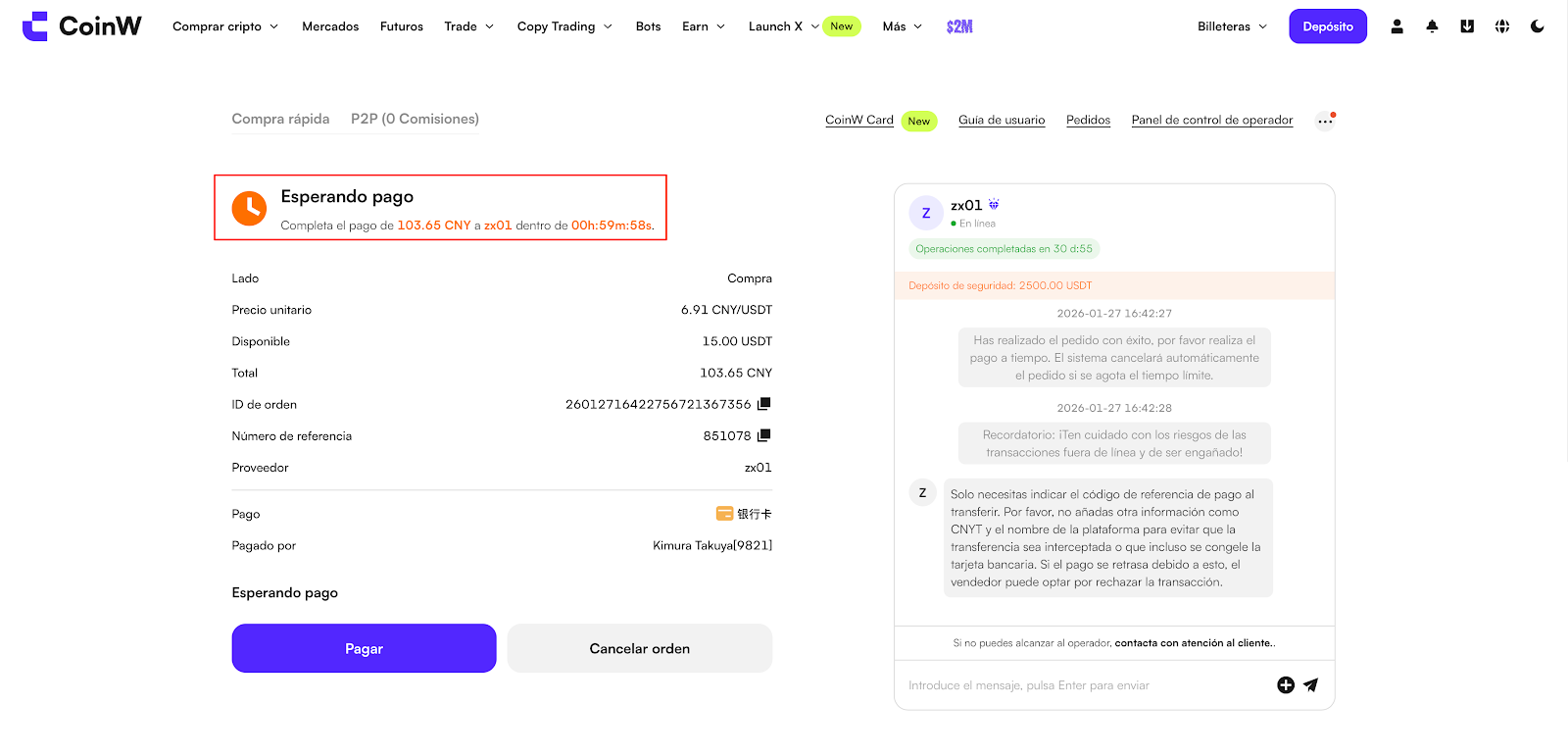The height and width of the screenshot is (756, 1568).
Task: Open the Billeteras dropdown
Action: (x=1232, y=26)
